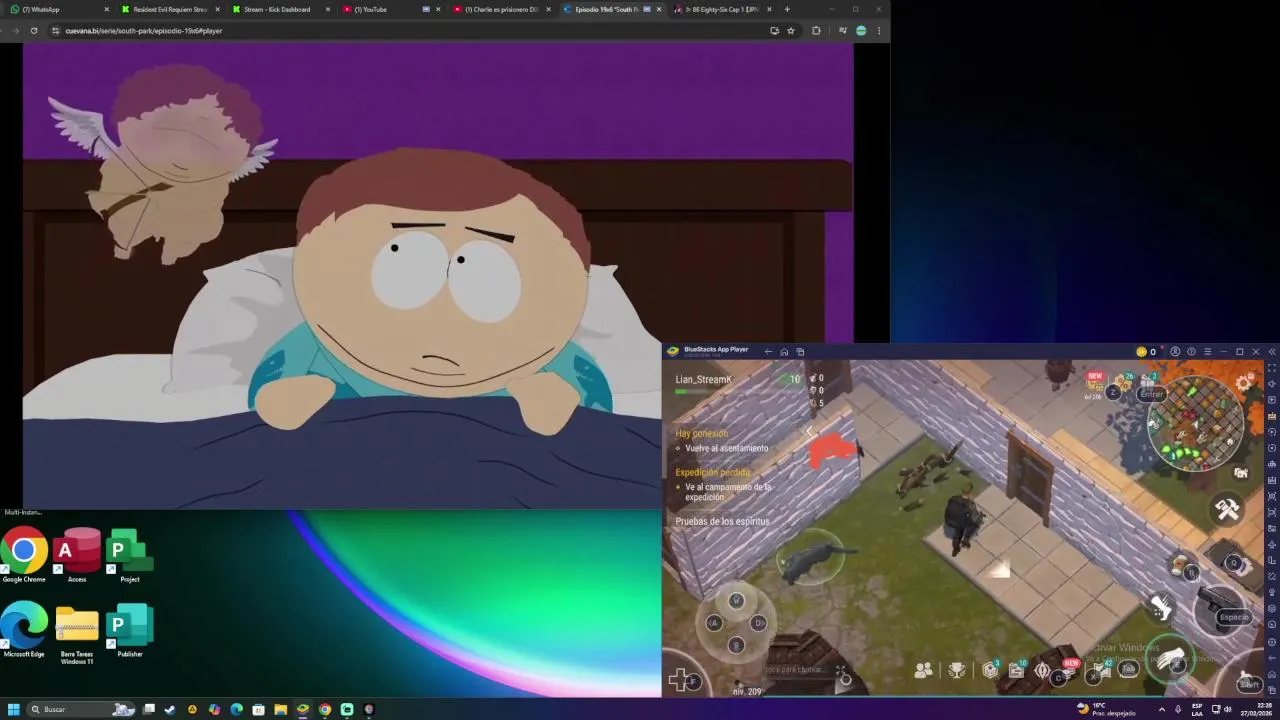The width and height of the screenshot is (1280, 720).
Task: Open the Publisher desktop shortcut
Action: [129, 630]
